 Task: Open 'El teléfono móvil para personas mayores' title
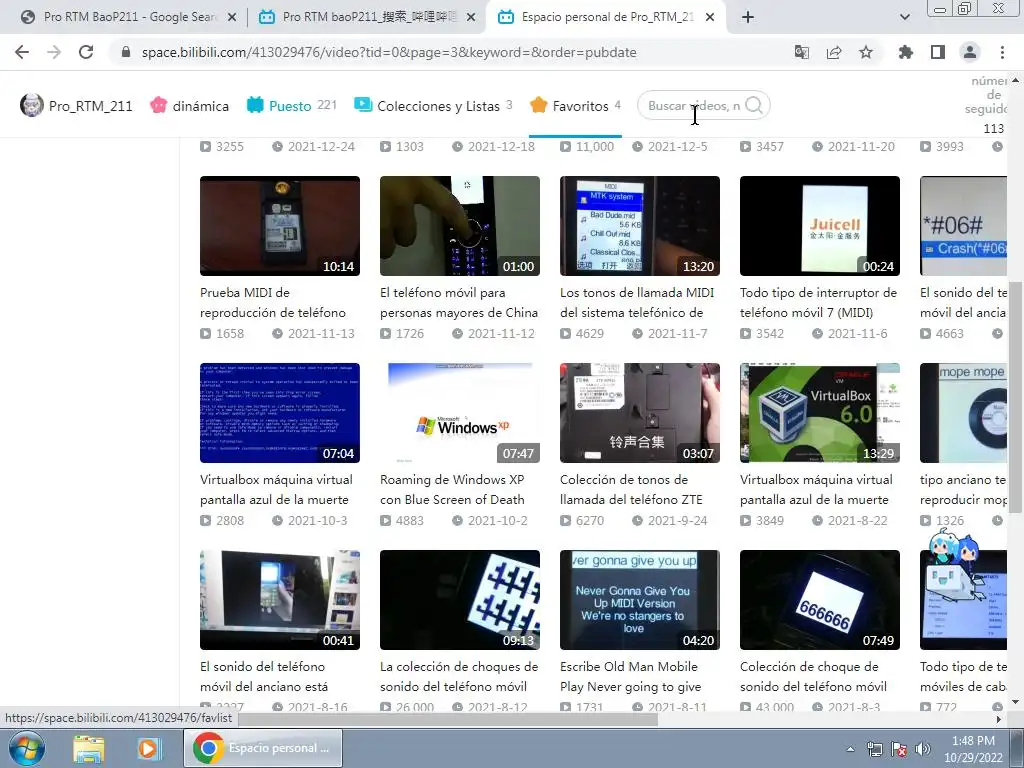459,302
